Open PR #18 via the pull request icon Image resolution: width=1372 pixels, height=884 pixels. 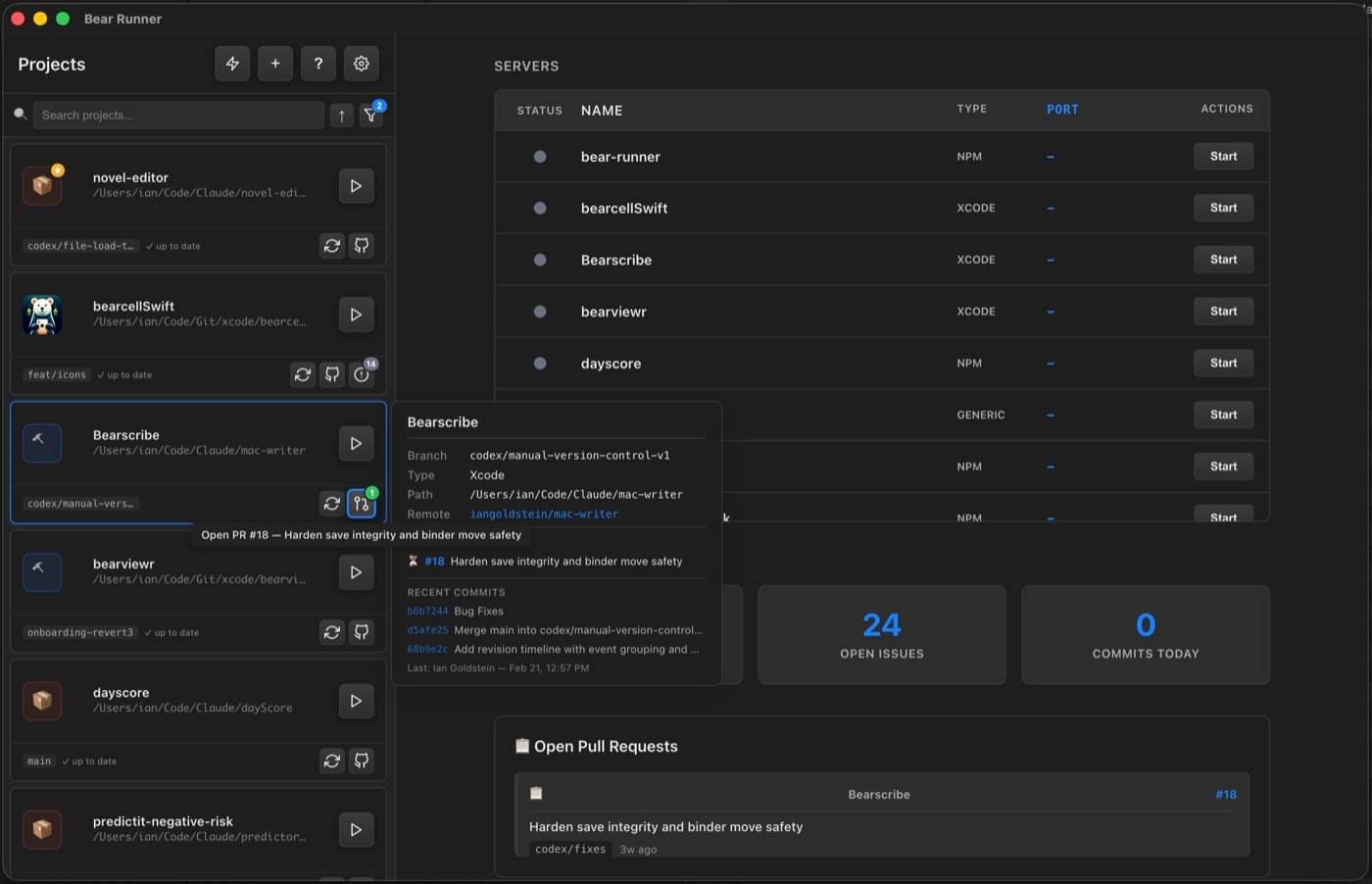point(362,503)
